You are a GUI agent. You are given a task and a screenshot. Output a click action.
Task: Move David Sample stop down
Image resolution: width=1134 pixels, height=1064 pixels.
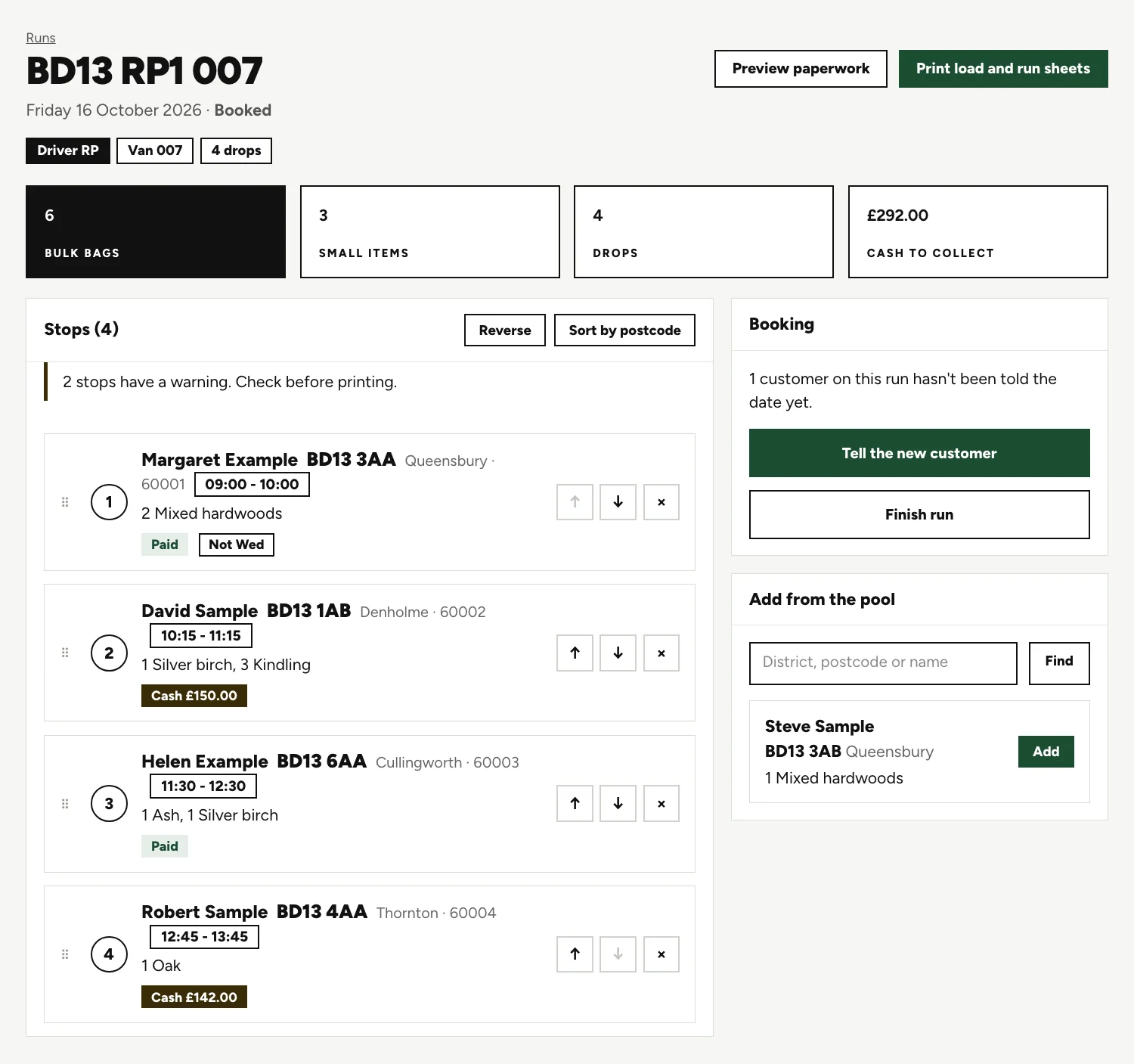[618, 653]
